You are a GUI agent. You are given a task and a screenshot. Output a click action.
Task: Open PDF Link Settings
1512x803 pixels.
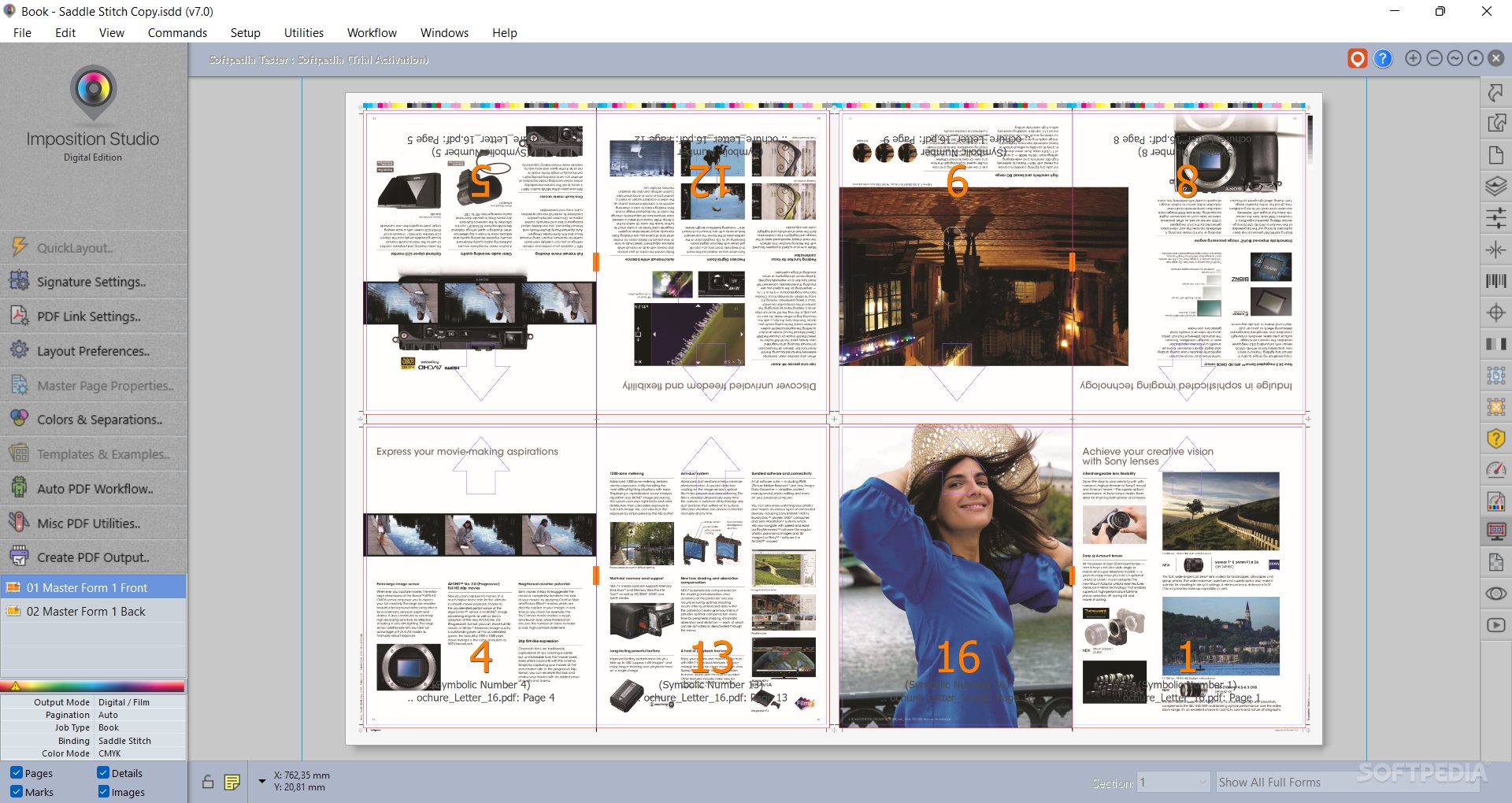94,316
